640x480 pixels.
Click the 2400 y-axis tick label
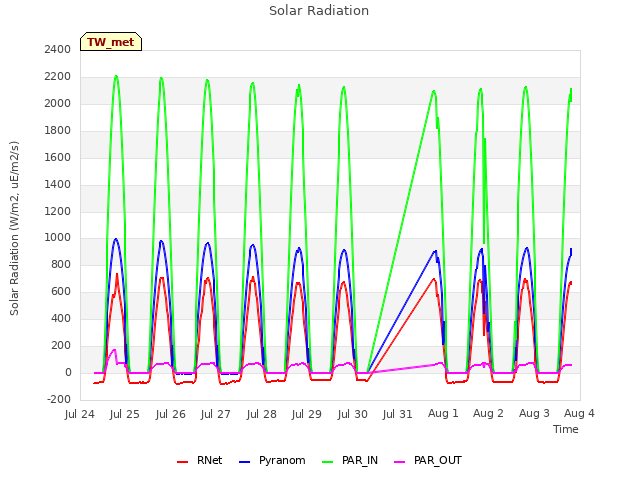pyautogui.click(x=58, y=49)
